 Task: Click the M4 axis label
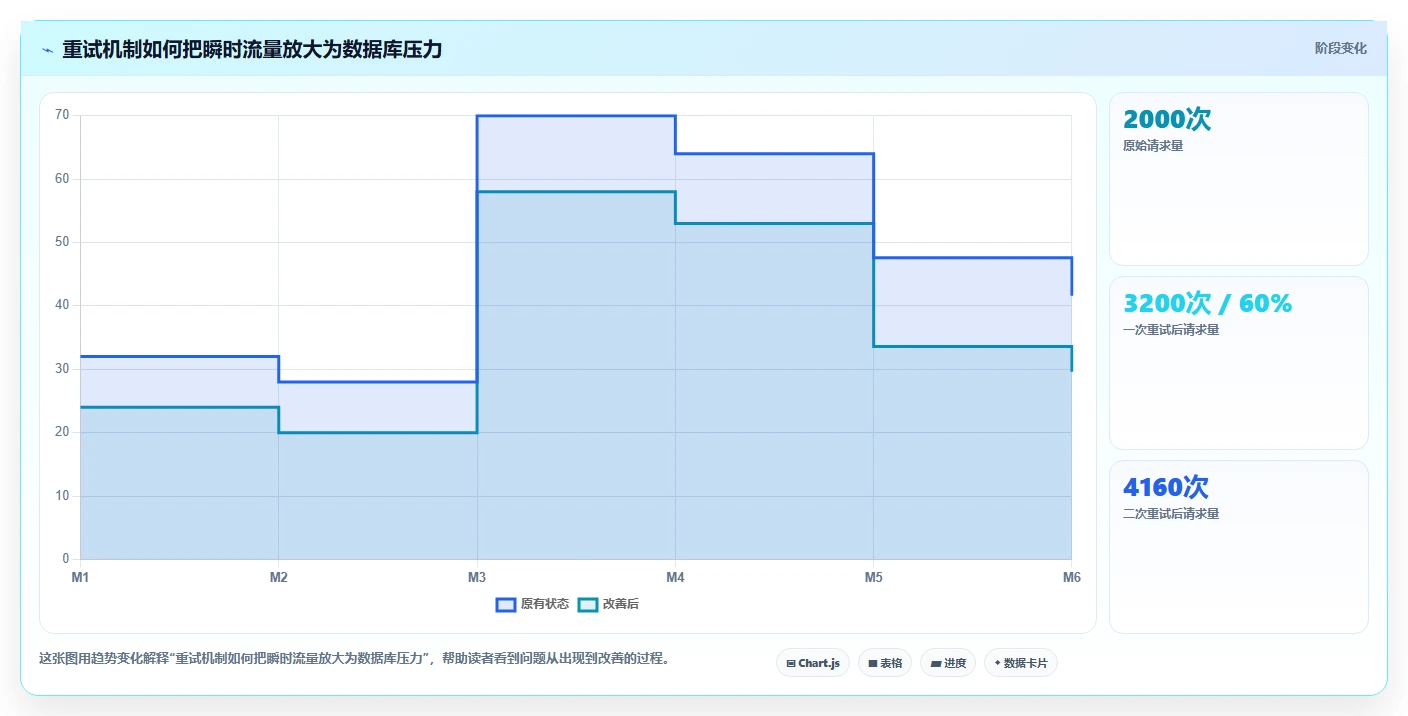coord(675,577)
